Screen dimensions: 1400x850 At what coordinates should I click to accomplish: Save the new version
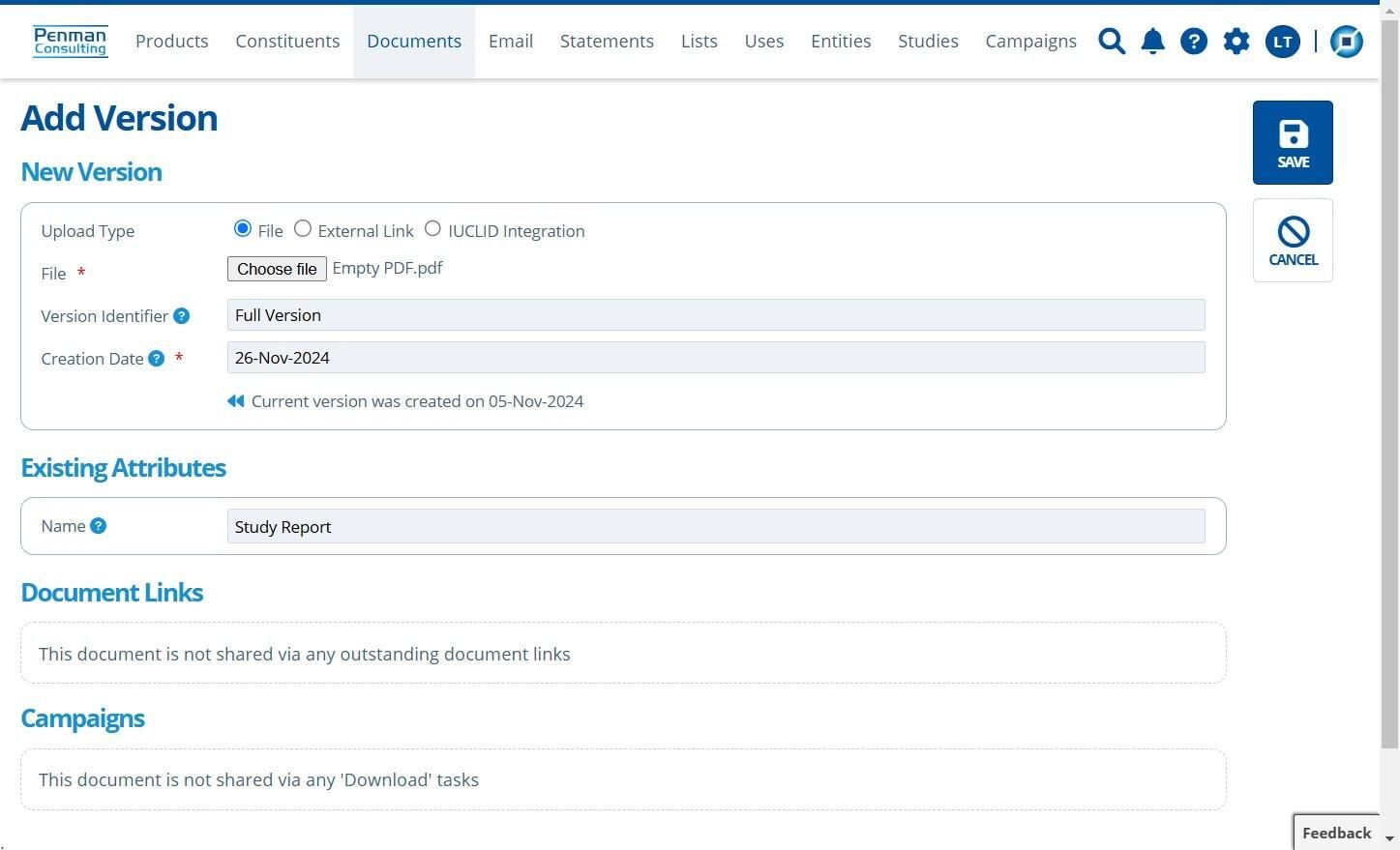(x=1293, y=142)
